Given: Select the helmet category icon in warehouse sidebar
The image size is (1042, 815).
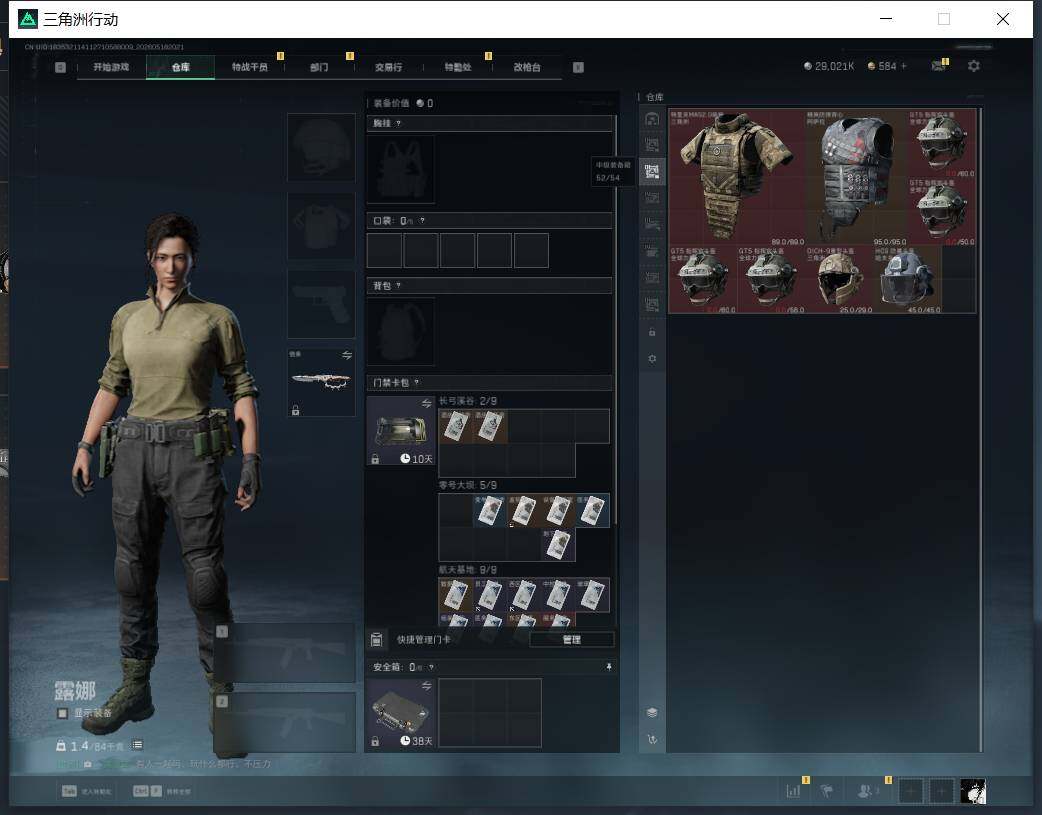Looking at the screenshot, I should [652, 118].
